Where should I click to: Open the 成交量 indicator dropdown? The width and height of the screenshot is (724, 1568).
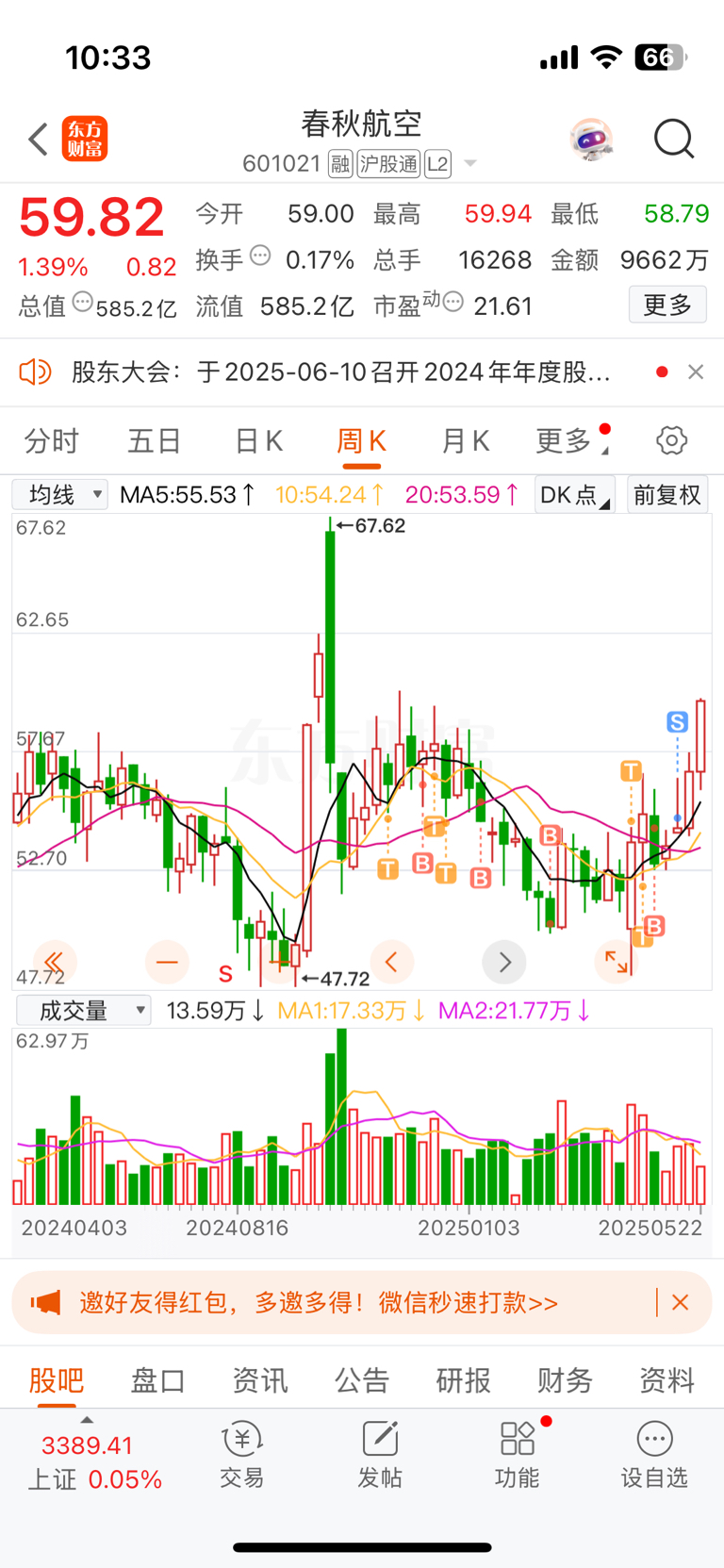[84, 1011]
